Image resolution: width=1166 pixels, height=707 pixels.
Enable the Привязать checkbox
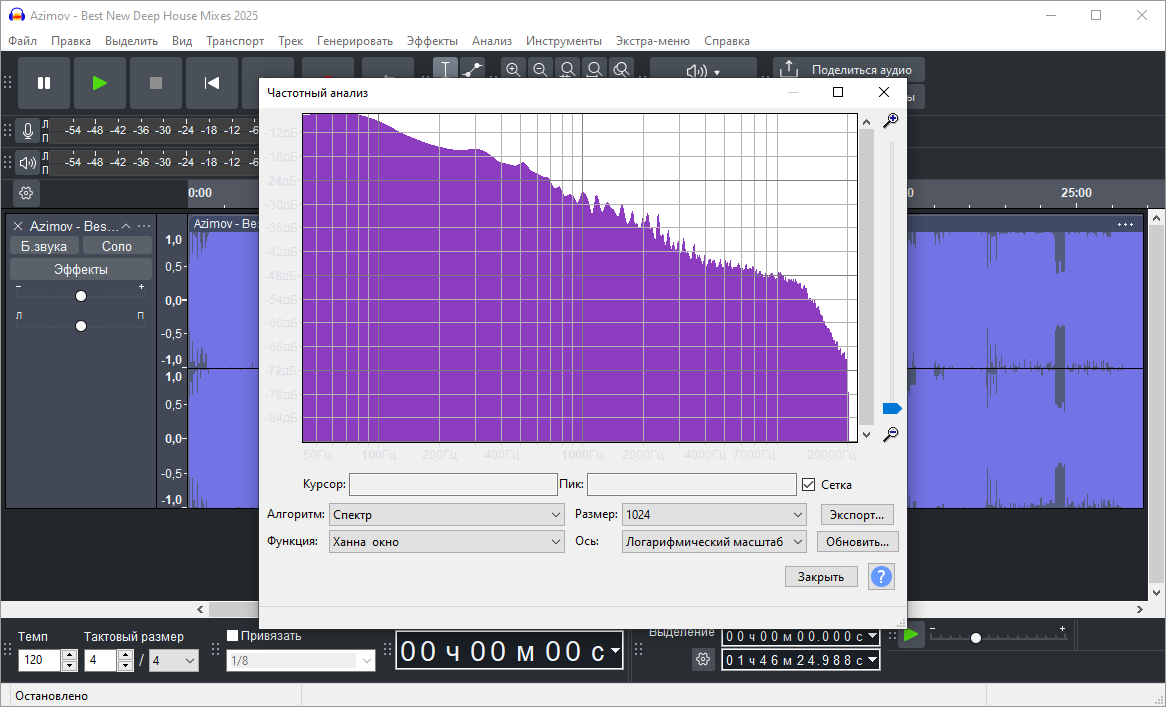click(x=233, y=636)
